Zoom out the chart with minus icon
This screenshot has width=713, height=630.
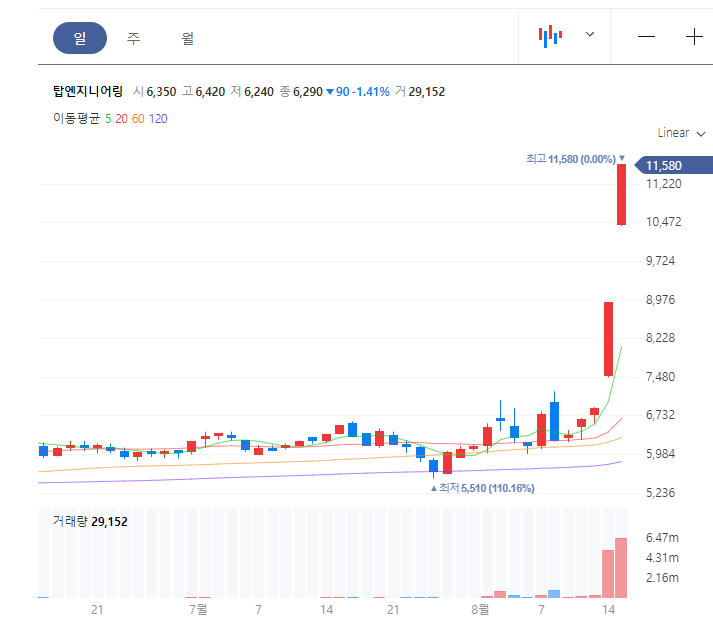(646, 36)
